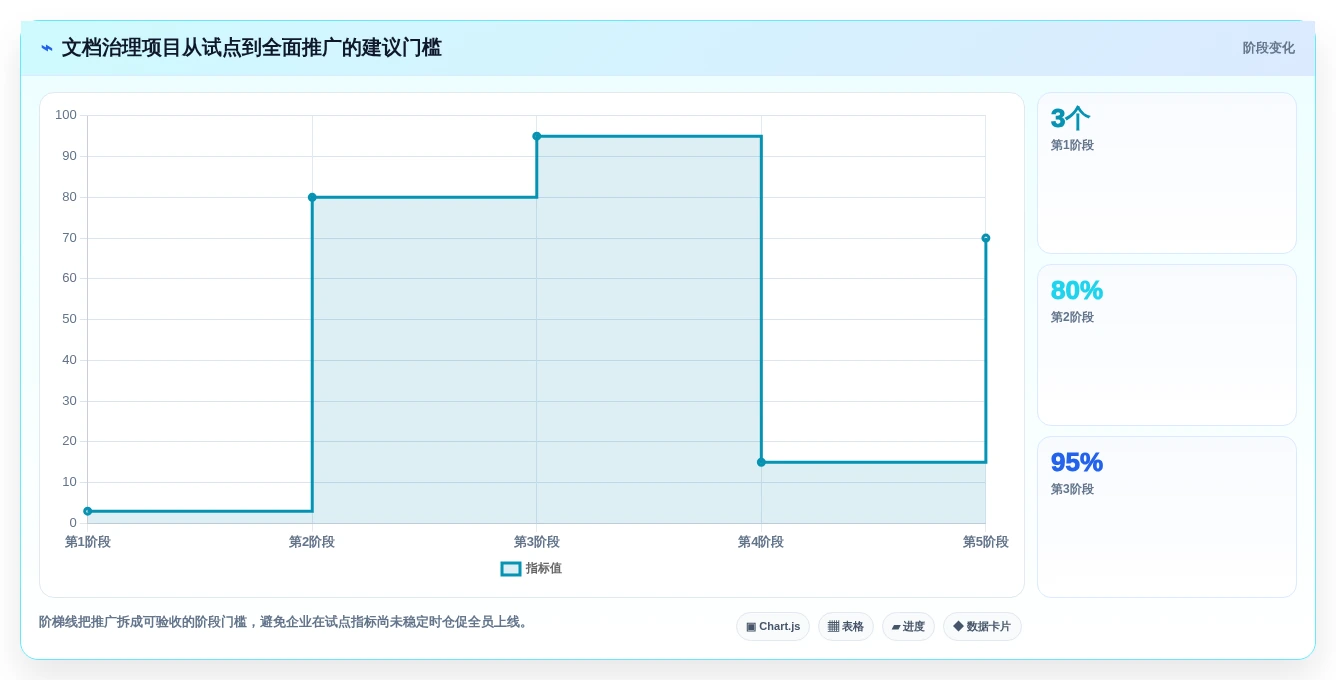1336x680 pixels.
Task: Click the description text starting 阶梯线把推广
Action: (x=284, y=622)
